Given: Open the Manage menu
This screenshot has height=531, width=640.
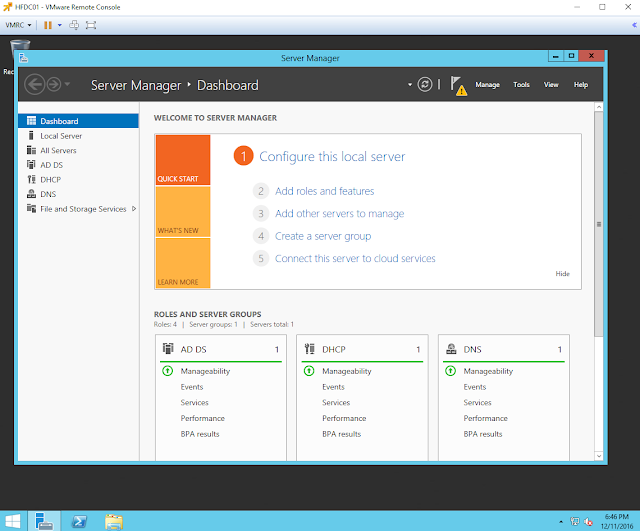Looking at the screenshot, I should (487, 84).
